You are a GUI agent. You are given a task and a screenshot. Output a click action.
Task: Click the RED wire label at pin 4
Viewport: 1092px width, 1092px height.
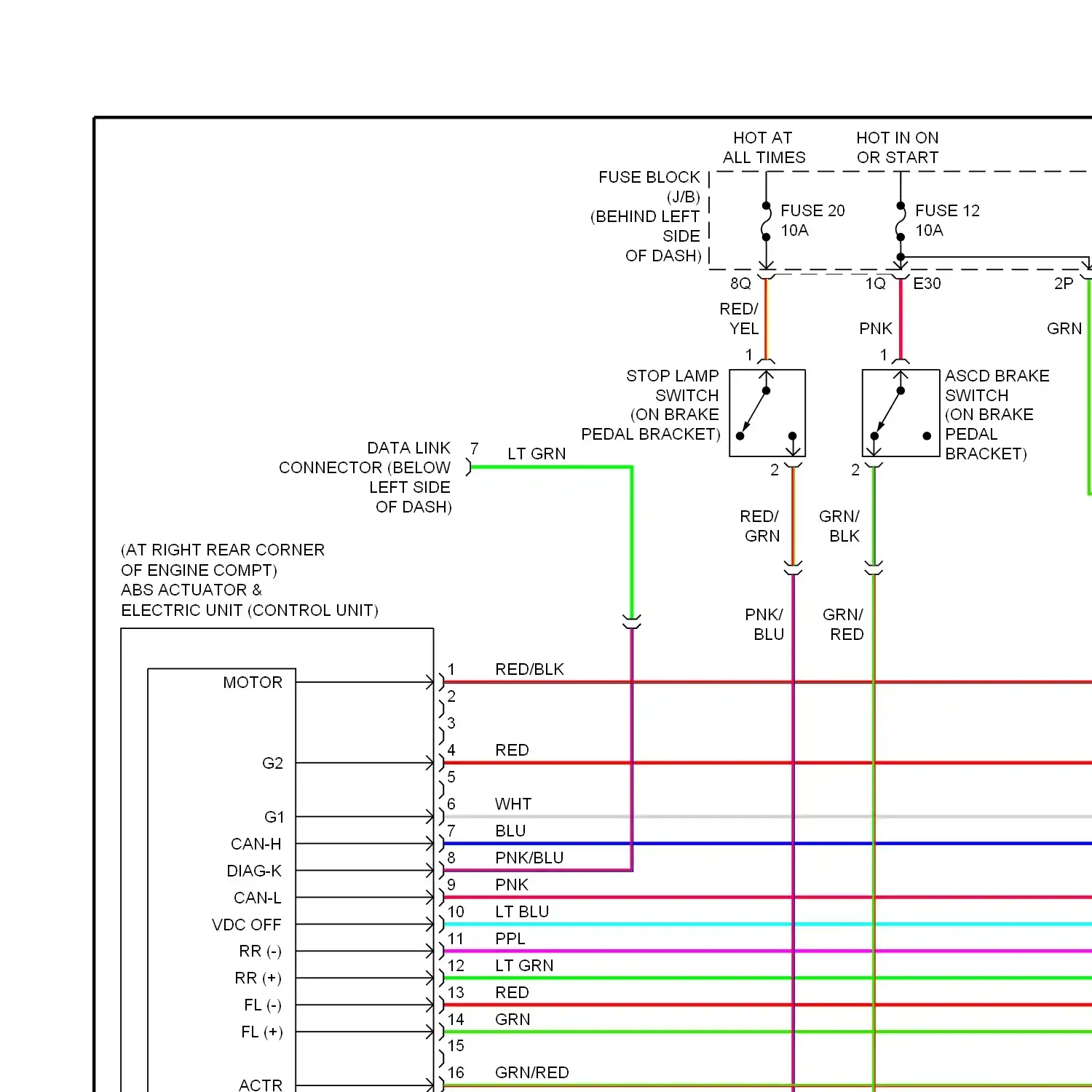512,751
